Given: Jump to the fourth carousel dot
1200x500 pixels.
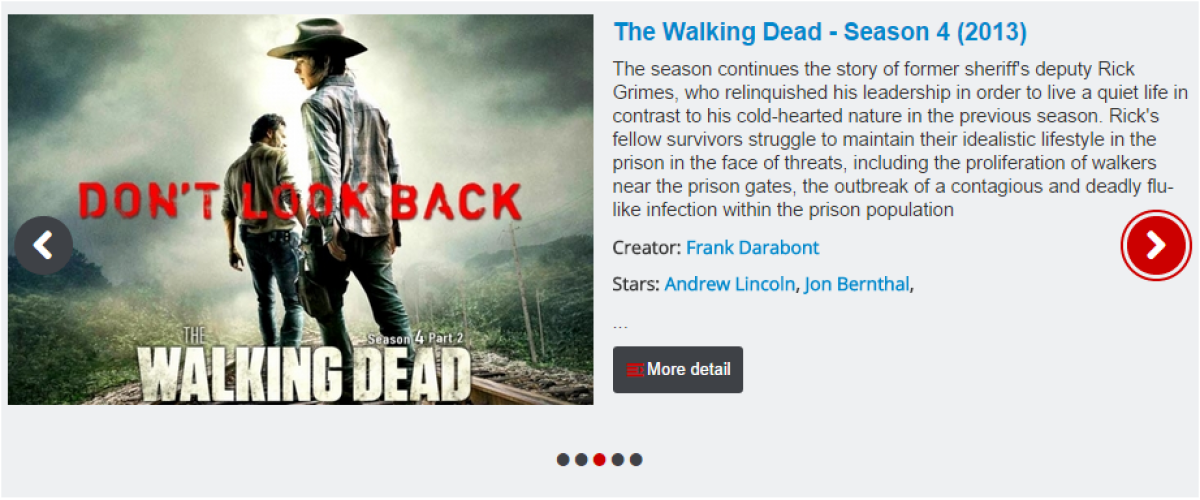Looking at the screenshot, I should pos(617,460).
